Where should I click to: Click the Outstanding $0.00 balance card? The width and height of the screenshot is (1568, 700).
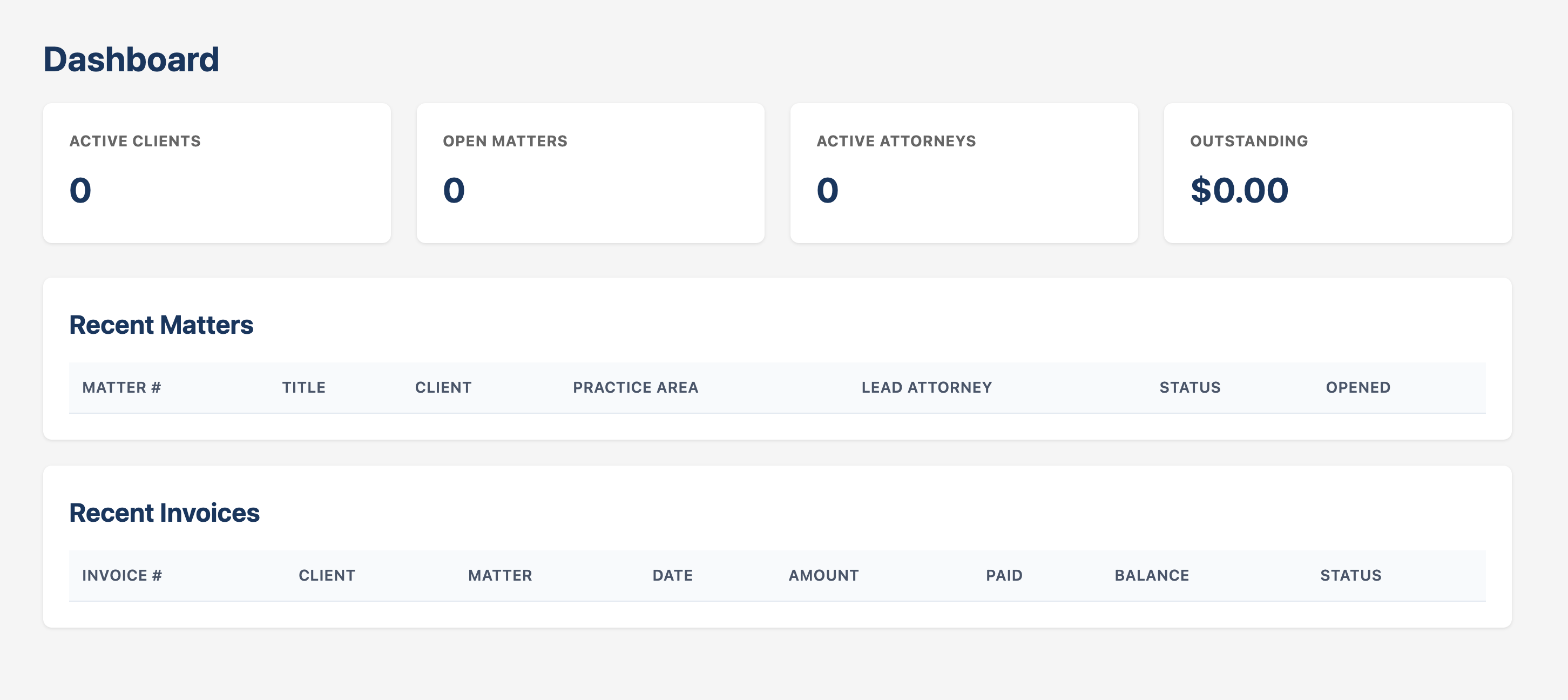[1337, 173]
